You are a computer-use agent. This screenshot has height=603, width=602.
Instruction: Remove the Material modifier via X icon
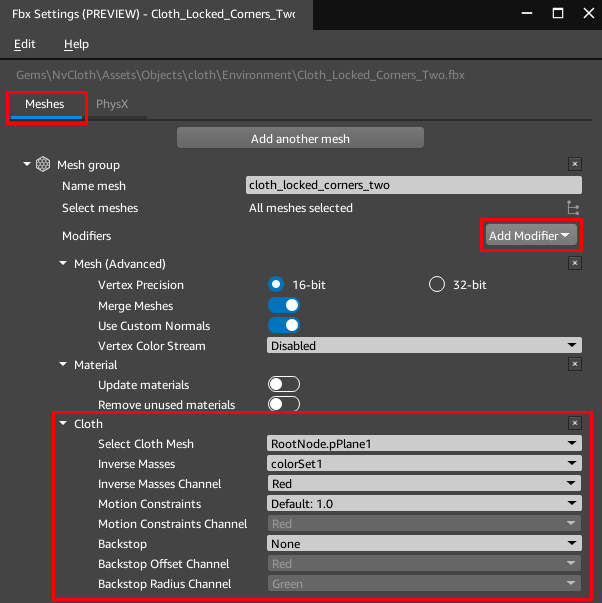click(574, 365)
